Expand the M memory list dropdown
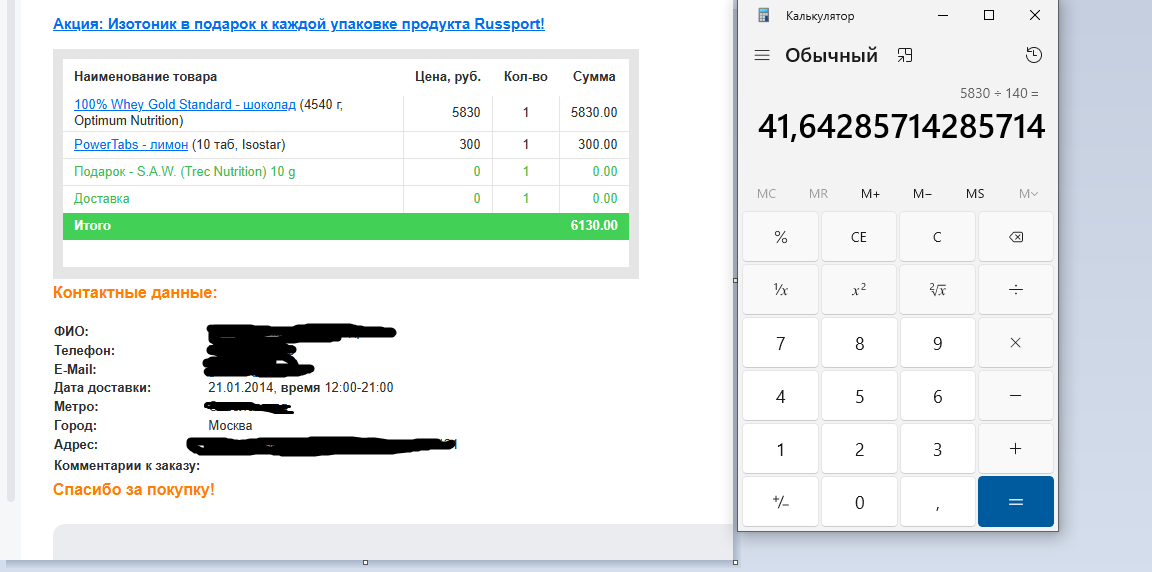Image resolution: width=1152 pixels, height=572 pixels. [x=1029, y=194]
